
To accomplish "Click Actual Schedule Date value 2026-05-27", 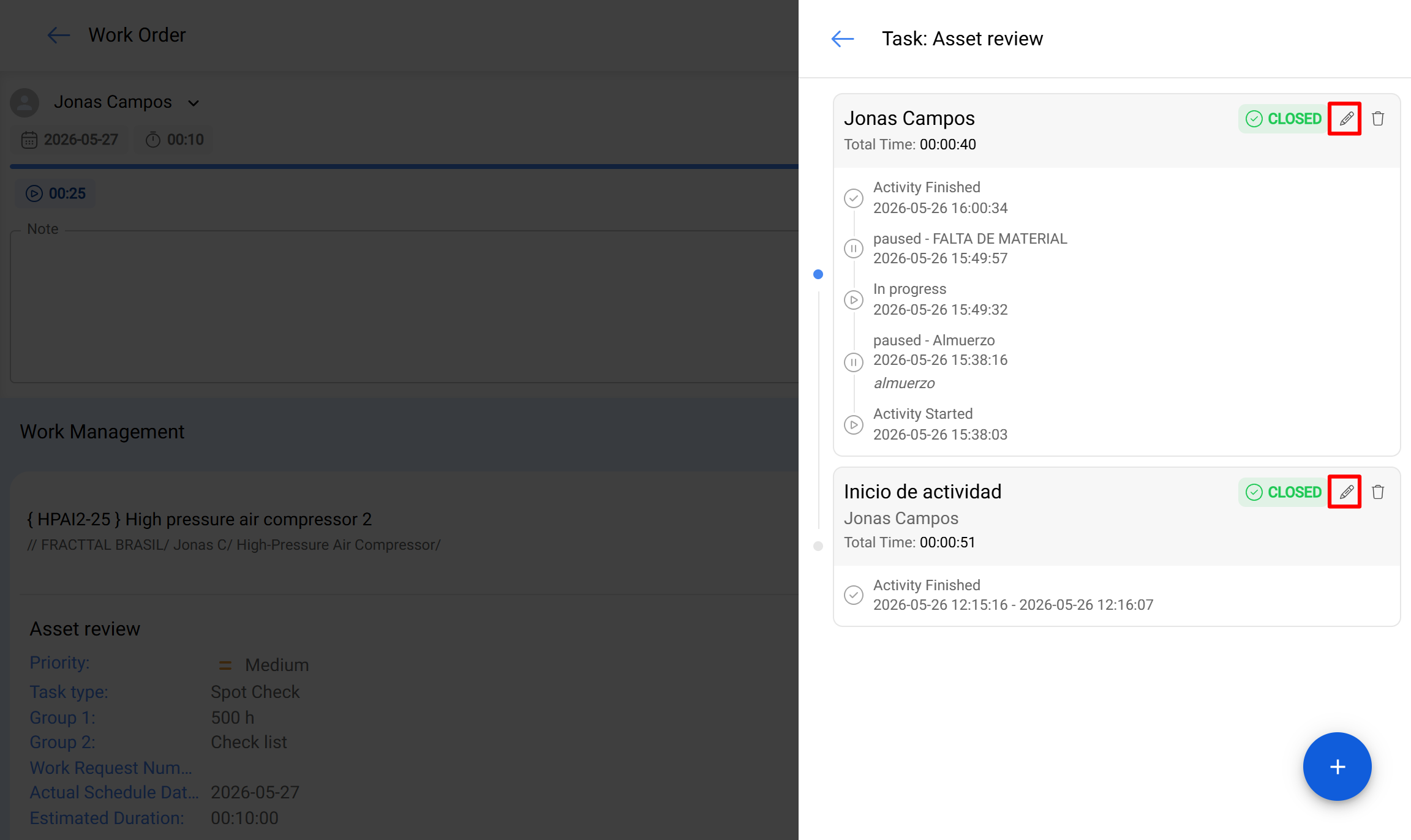I will (x=255, y=792).
